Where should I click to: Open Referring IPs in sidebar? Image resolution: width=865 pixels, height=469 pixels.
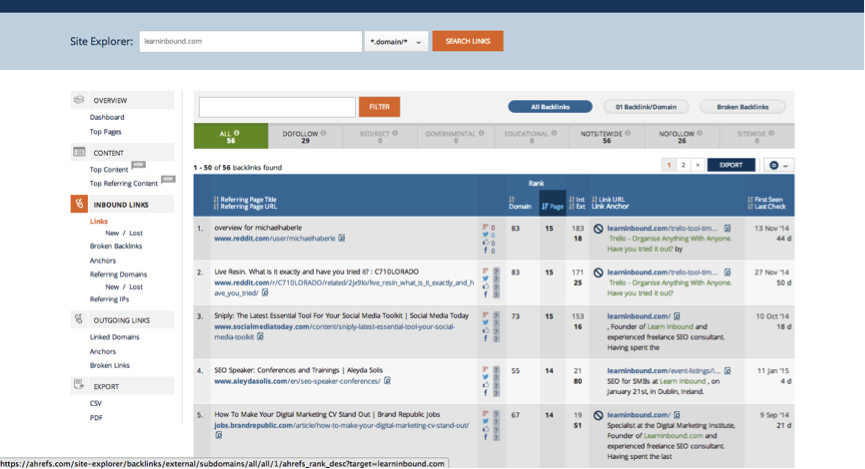tap(109, 299)
